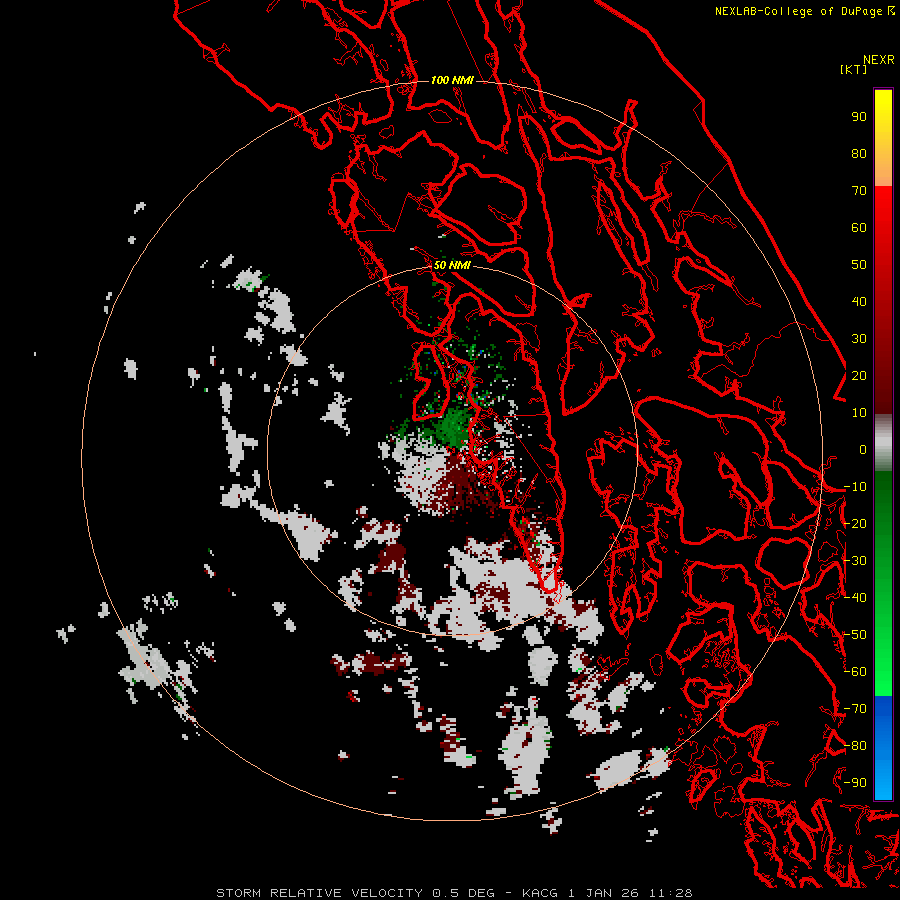Viewport: 900px width, 900px height.
Task: Click the blue bottom segment of color bar
Action: (883, 748)
